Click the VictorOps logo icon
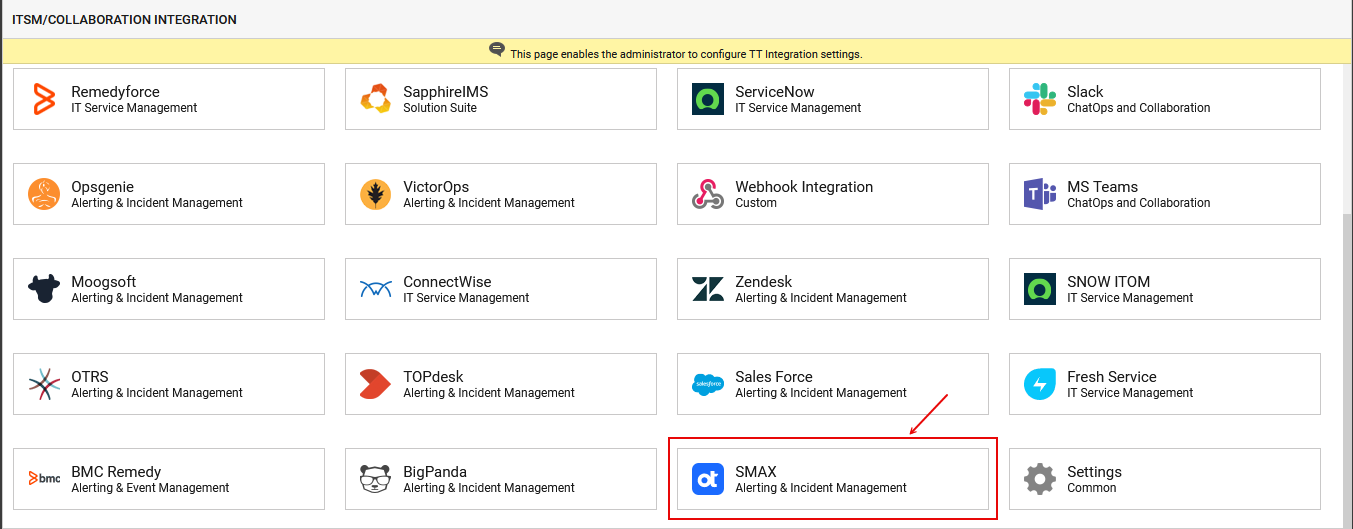1353x529 pixels. coord(375,194)
